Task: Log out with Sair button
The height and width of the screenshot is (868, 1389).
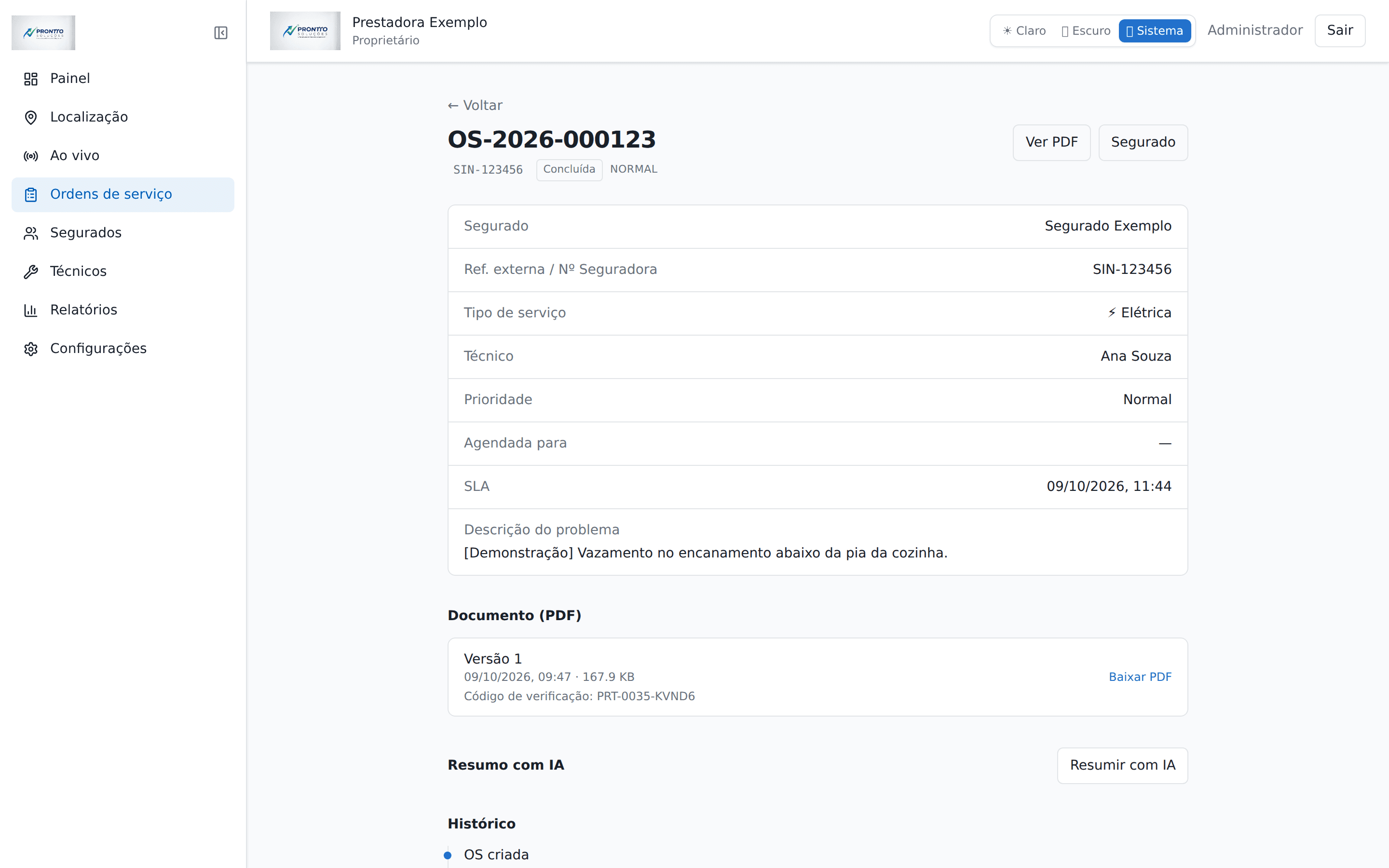Action: tap(1340, 30)
